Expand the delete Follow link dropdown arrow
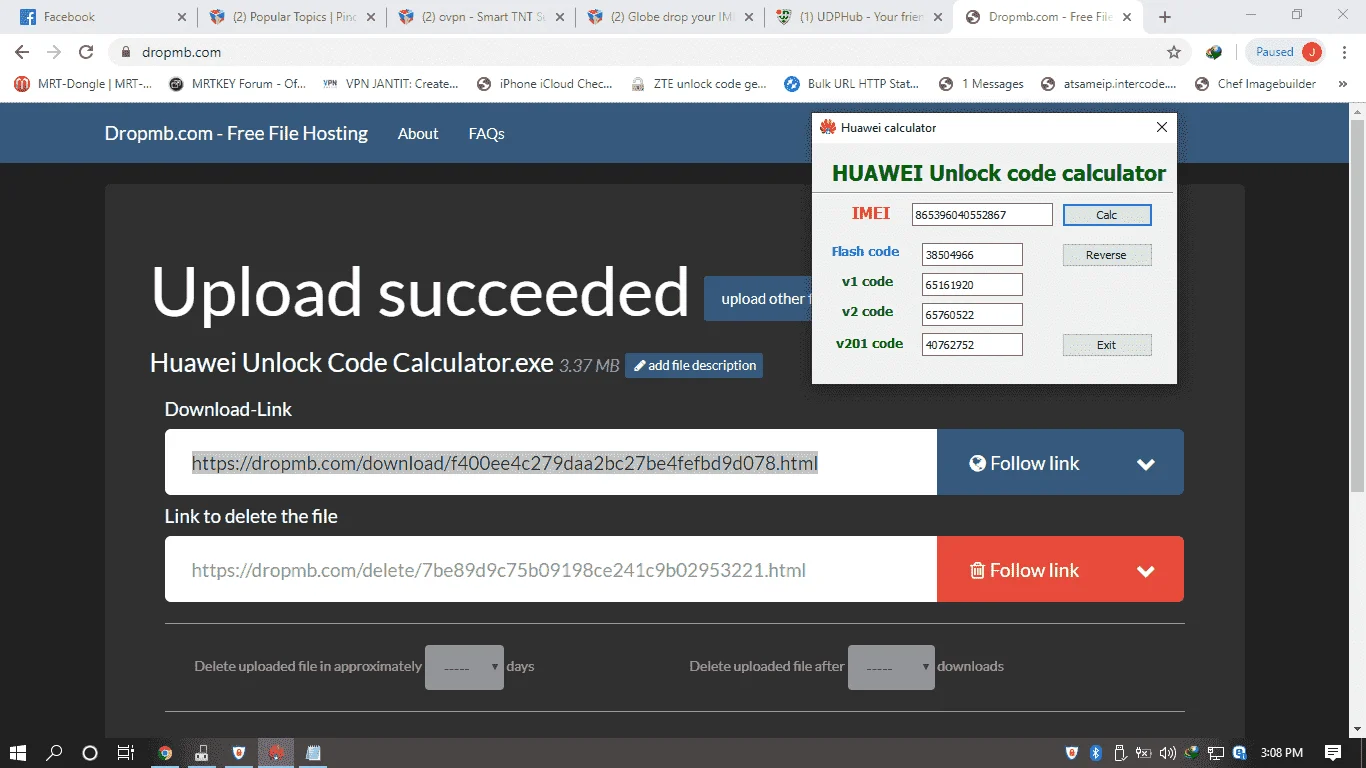 tap(1146, 570)
